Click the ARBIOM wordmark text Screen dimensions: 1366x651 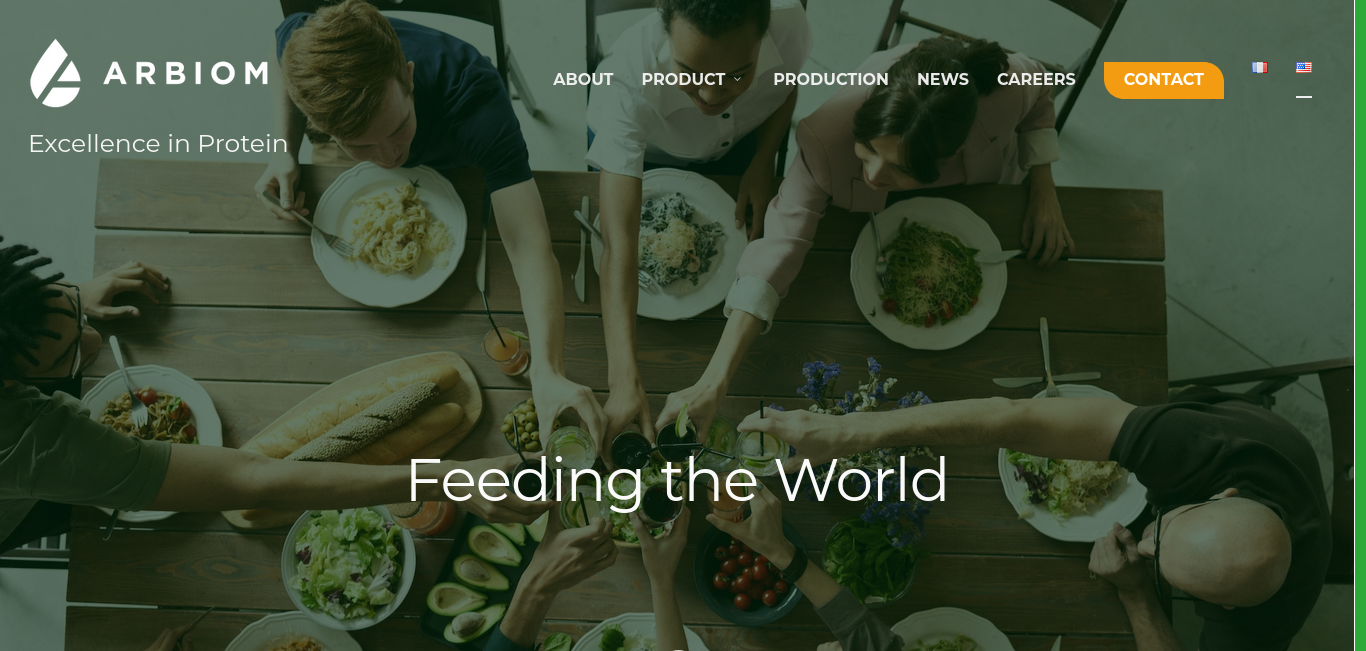click(x=186, y=73)
